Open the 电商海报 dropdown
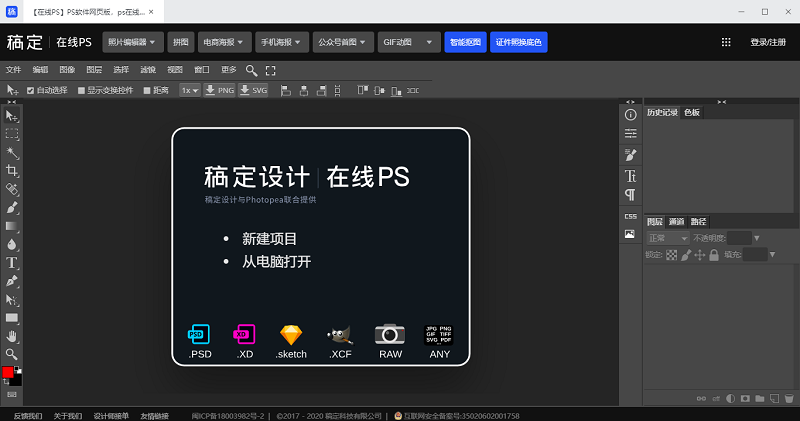The image size is (800, 421). tap(224, 42)
